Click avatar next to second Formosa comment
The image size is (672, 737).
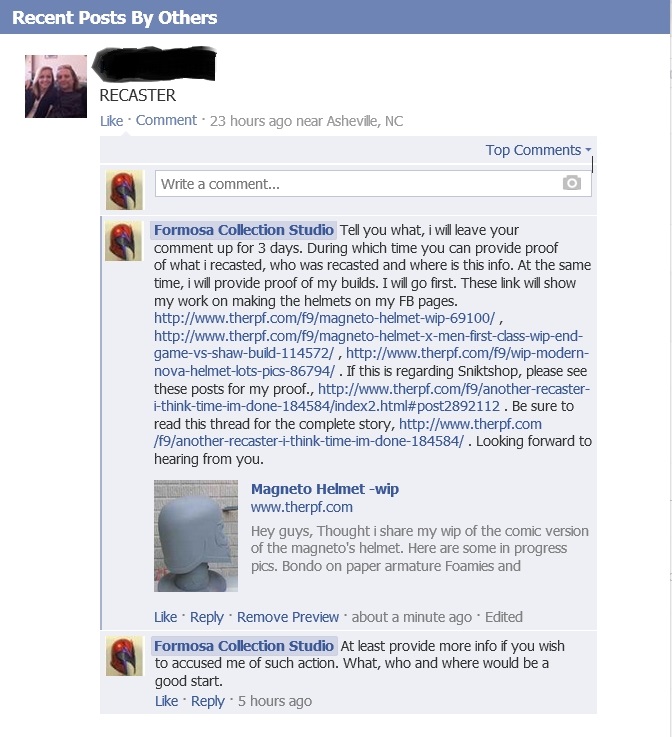point(124,656)
